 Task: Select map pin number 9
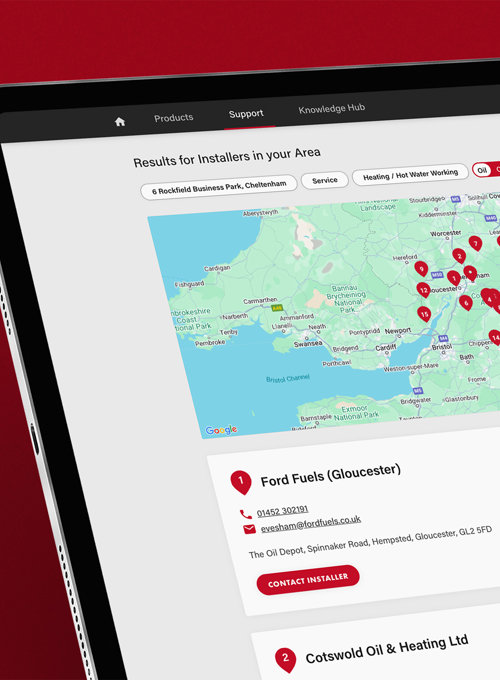(421, 269)
